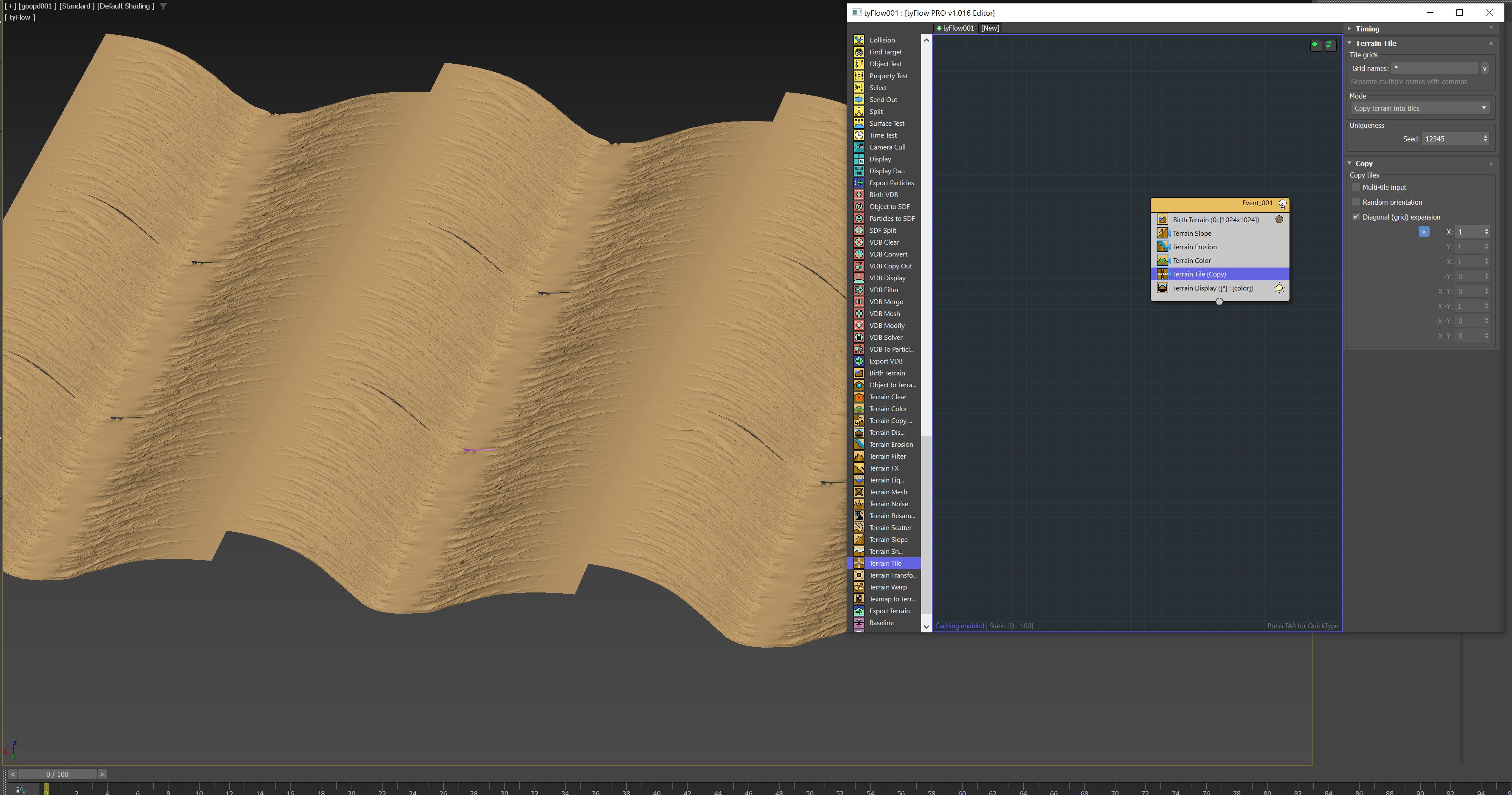Click the Birth Terrain operator icon in event
1512x795 pixels.
coord(1162,220)
